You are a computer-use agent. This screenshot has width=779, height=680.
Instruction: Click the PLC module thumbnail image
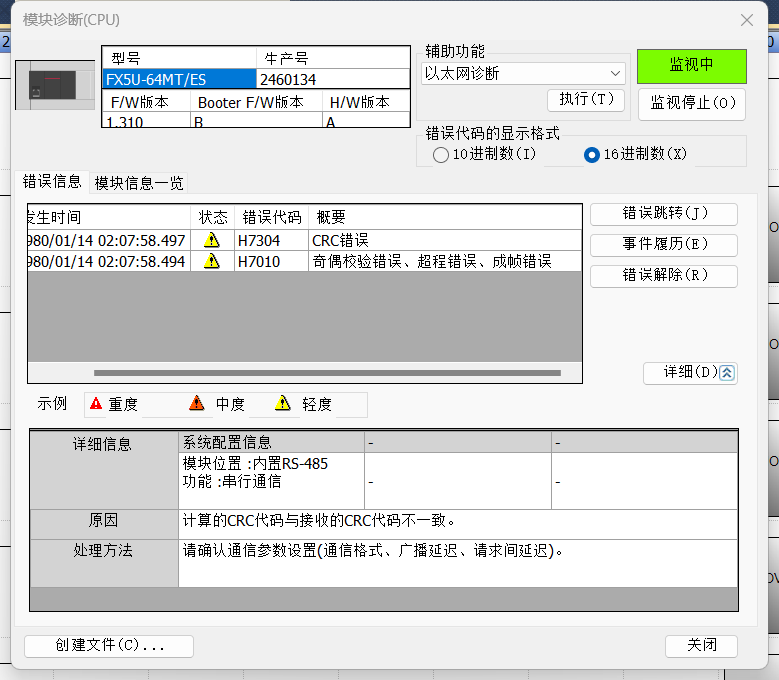[57, 85]
